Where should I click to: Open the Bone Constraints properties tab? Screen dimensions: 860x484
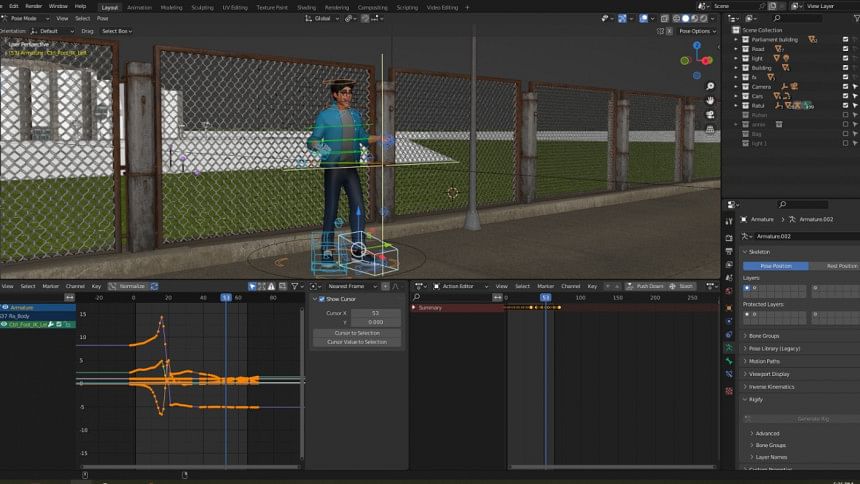[729, 372]
